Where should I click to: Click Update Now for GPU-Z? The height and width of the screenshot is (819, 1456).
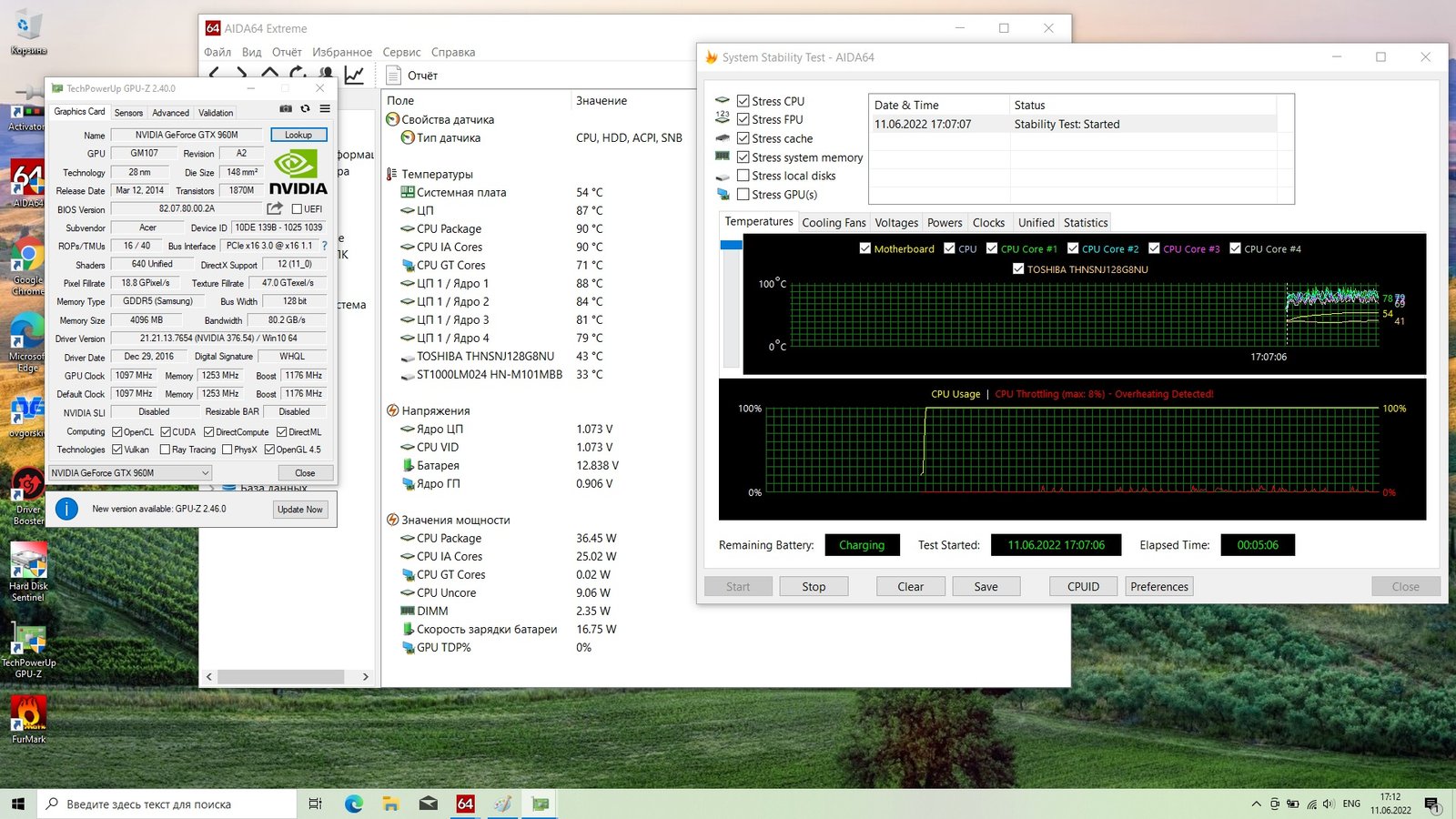pos(300,510)
